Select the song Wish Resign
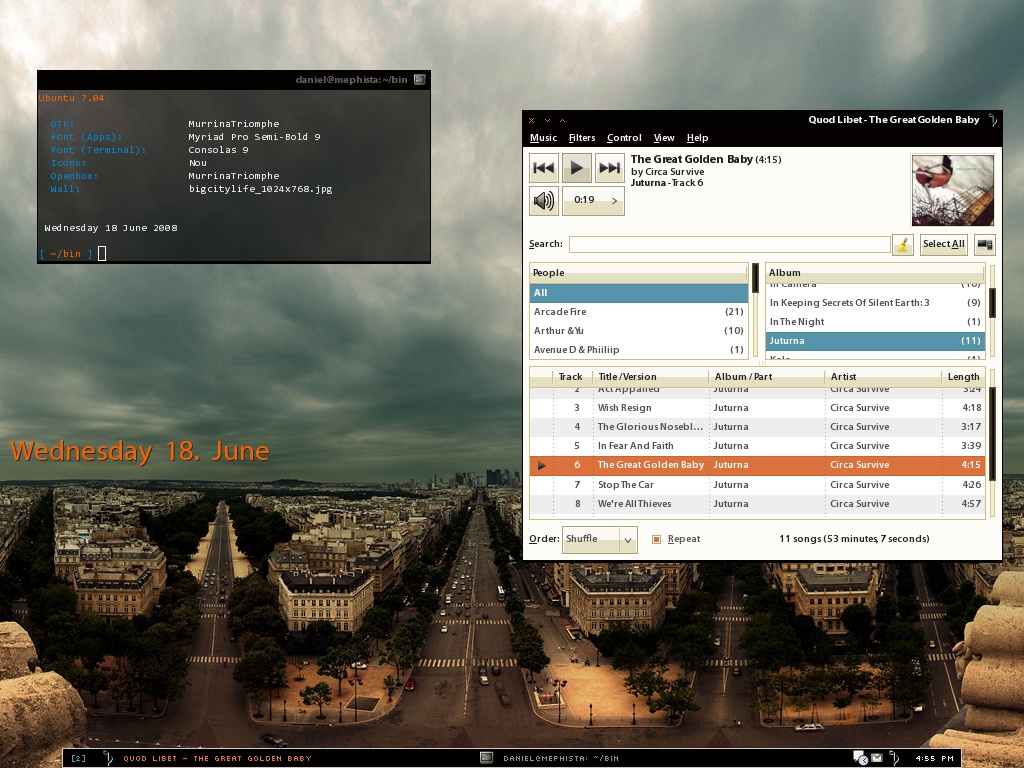 tap(757, 408)
